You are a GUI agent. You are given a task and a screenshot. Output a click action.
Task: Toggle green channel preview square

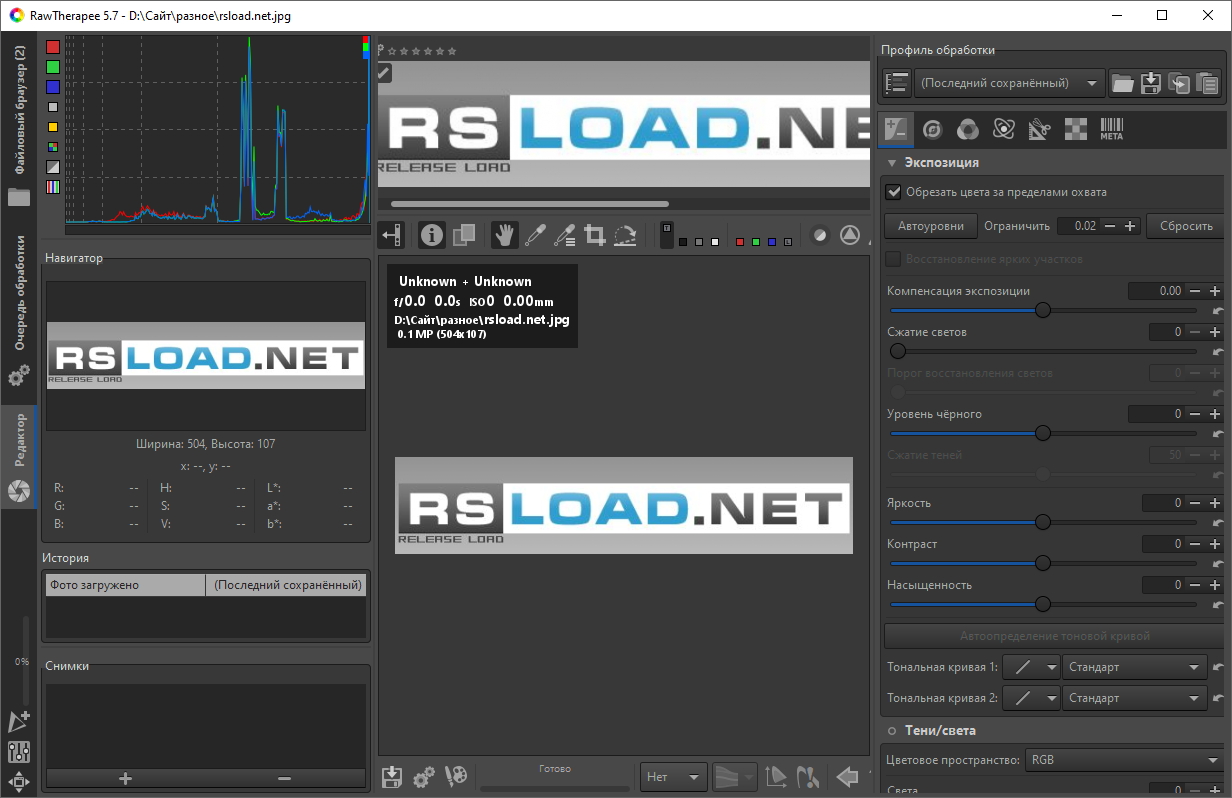pos(756,242)
